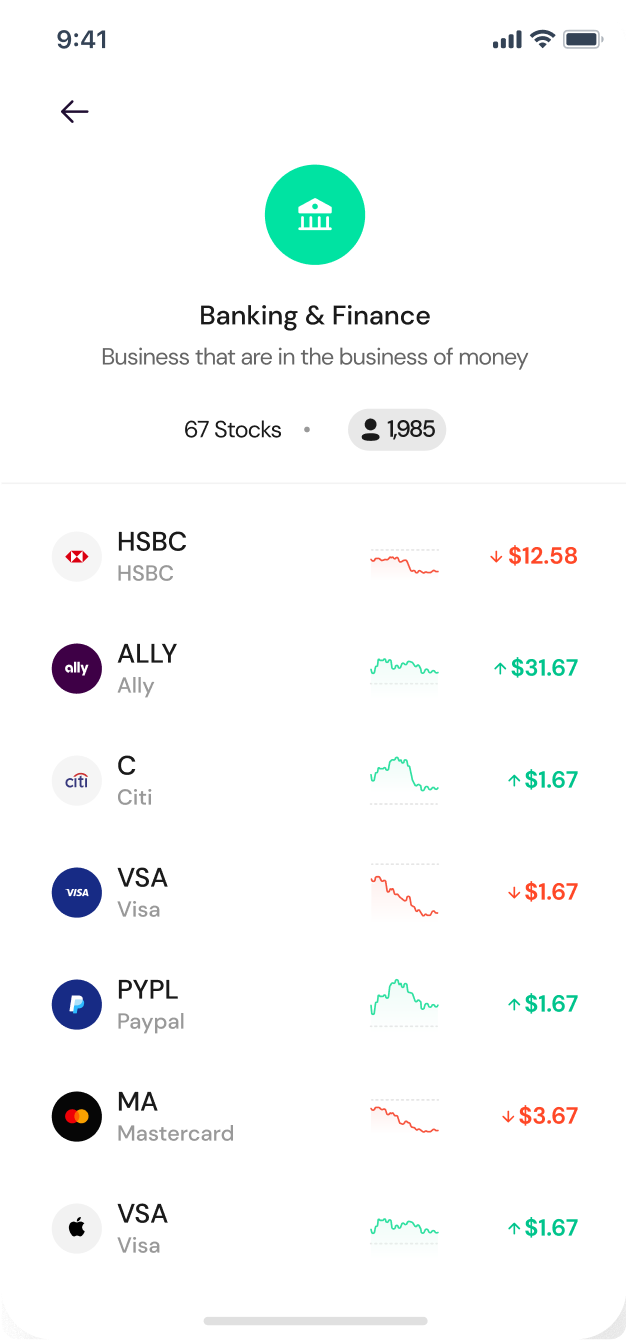Image resolution: width=626 pixels, height=1340 pixels.
Task: View ALLY green sparkline chart
Action: tap(404, 669)
